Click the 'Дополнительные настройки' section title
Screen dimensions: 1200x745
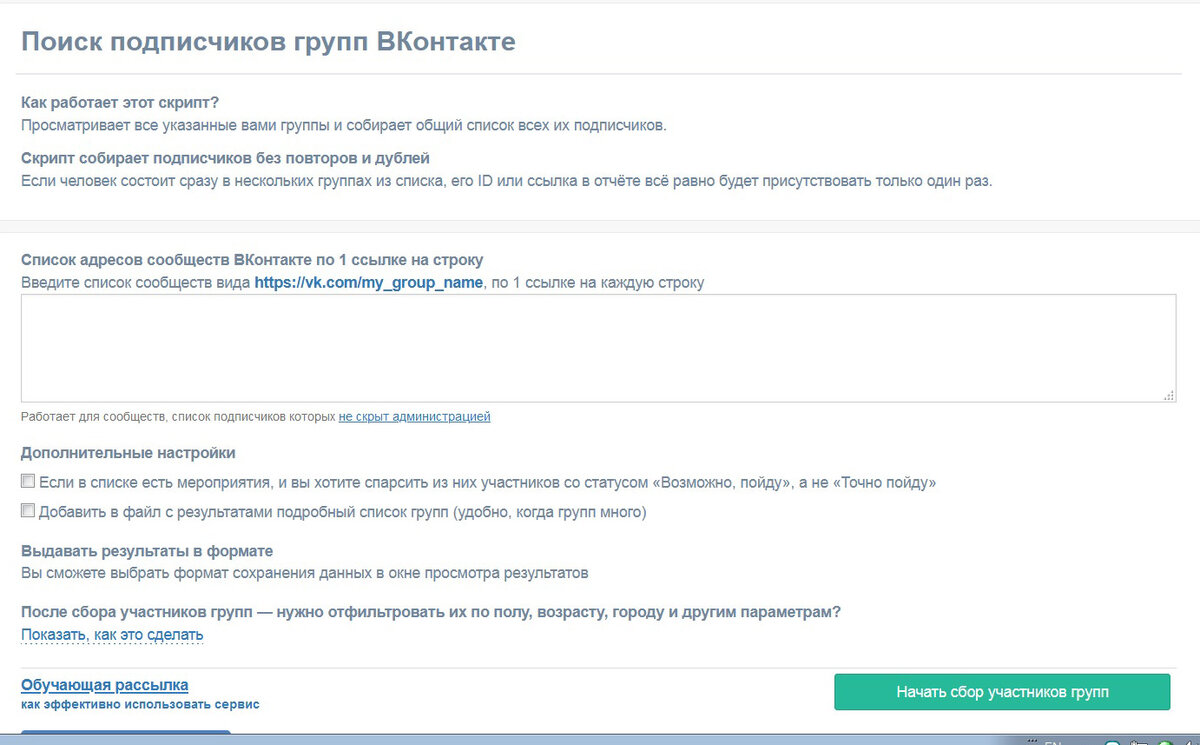point(128,453)
